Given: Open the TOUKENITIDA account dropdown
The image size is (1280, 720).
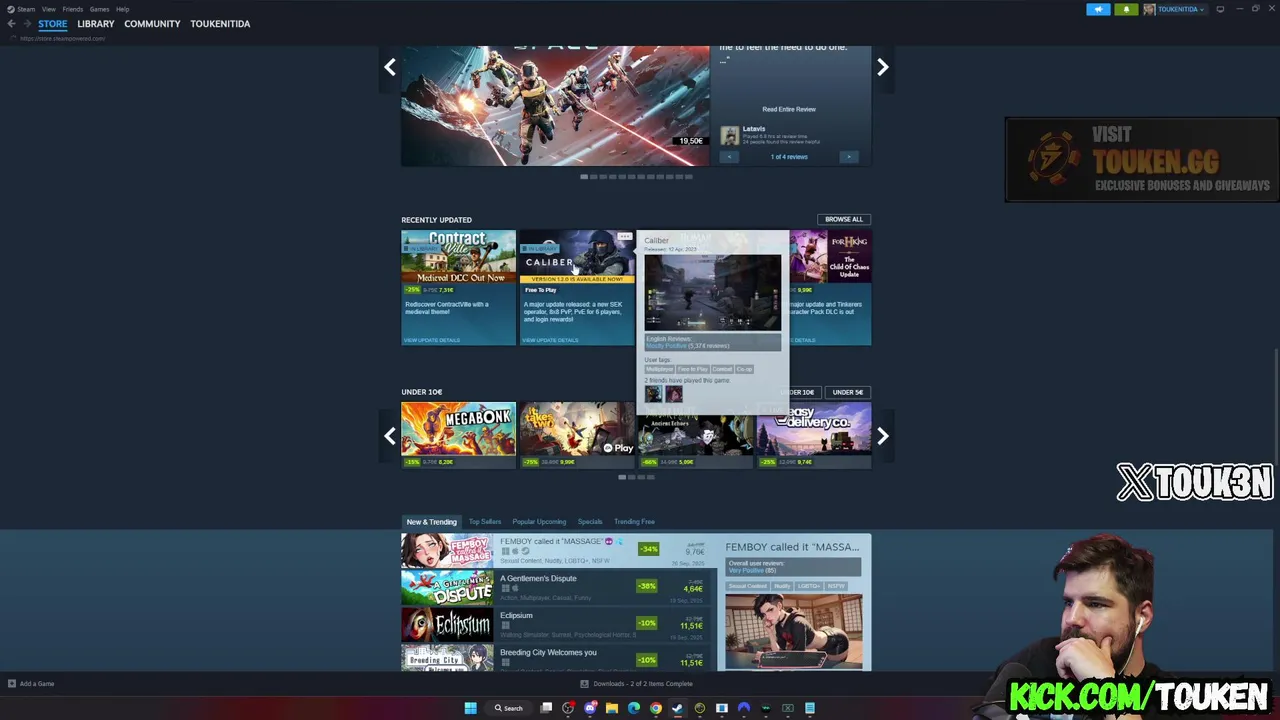Looking at the screenshot, I should pyautogui.click(x=1181, y=9).
